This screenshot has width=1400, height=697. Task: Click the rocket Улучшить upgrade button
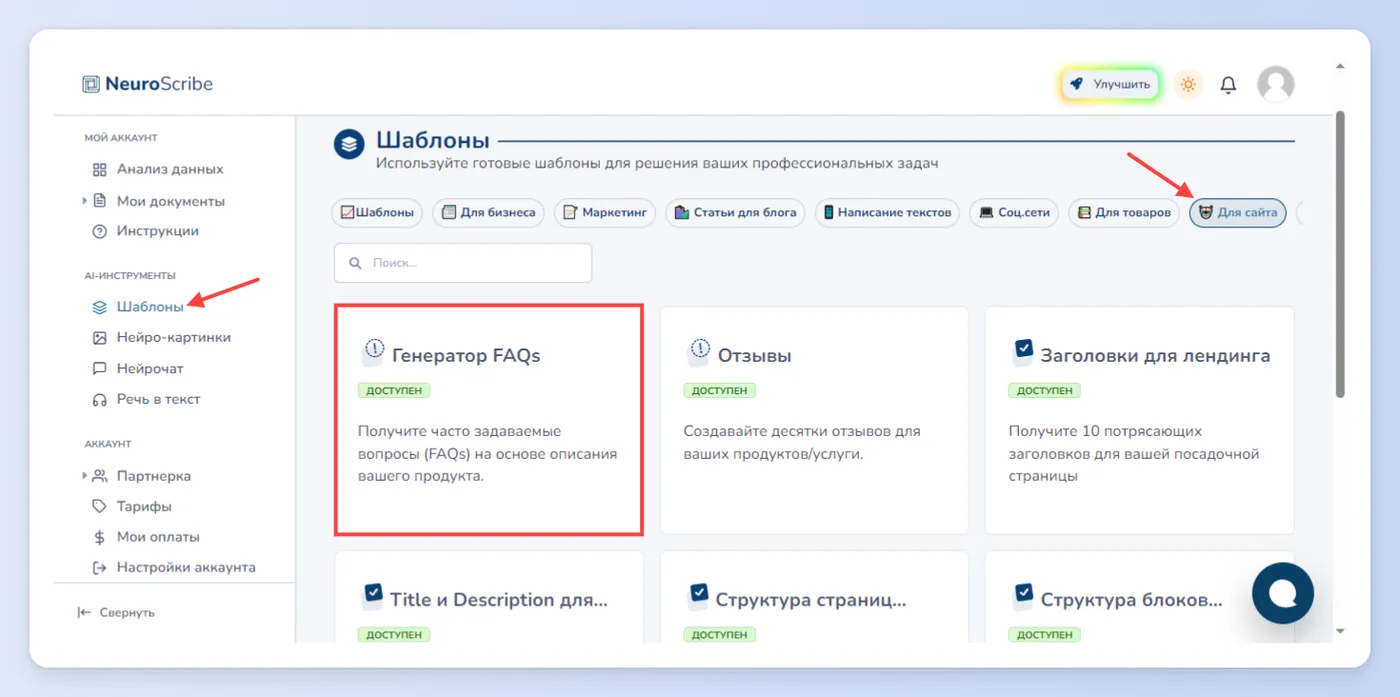coord(1110,85)
